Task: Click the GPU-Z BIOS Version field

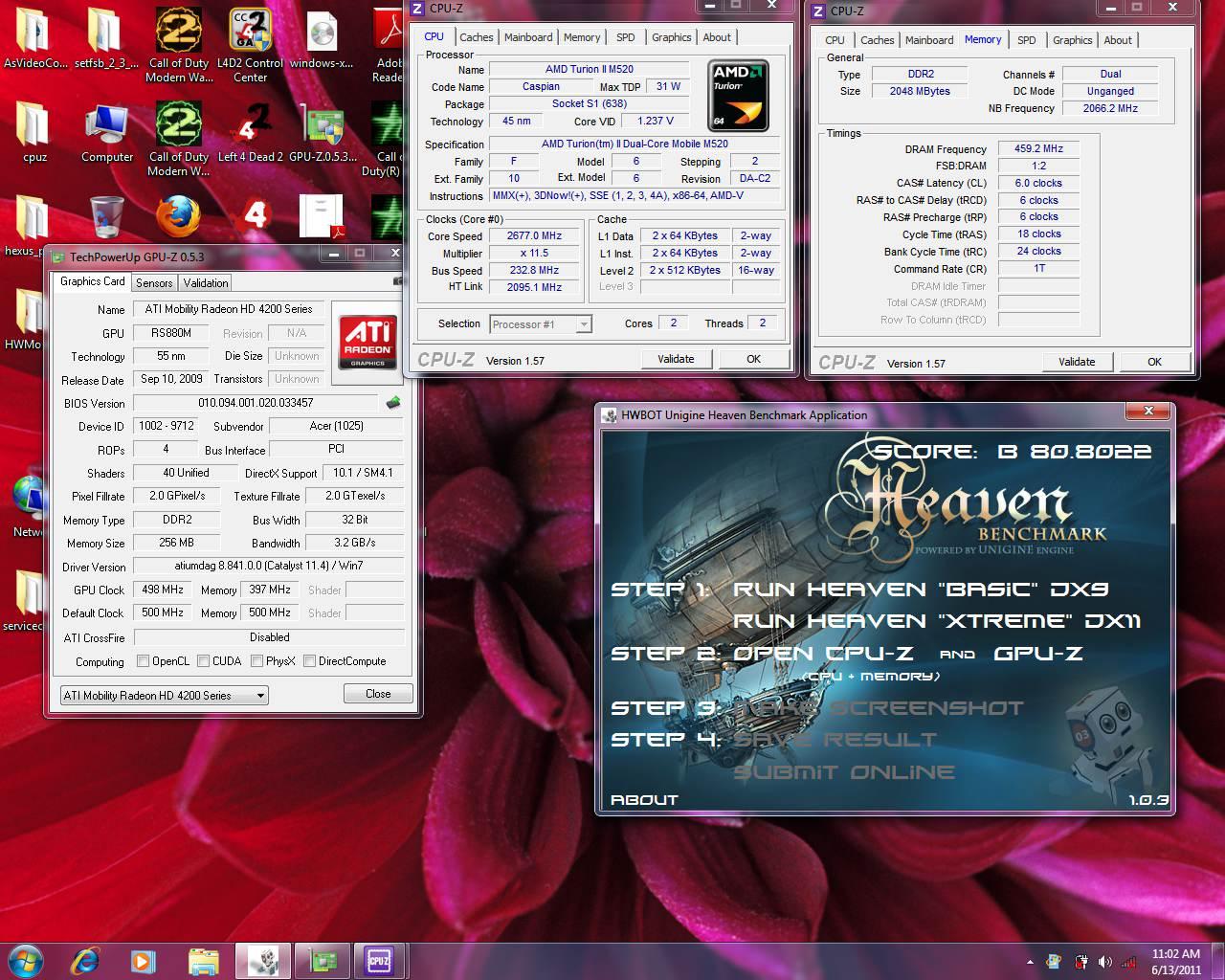Action: point(256,403)
